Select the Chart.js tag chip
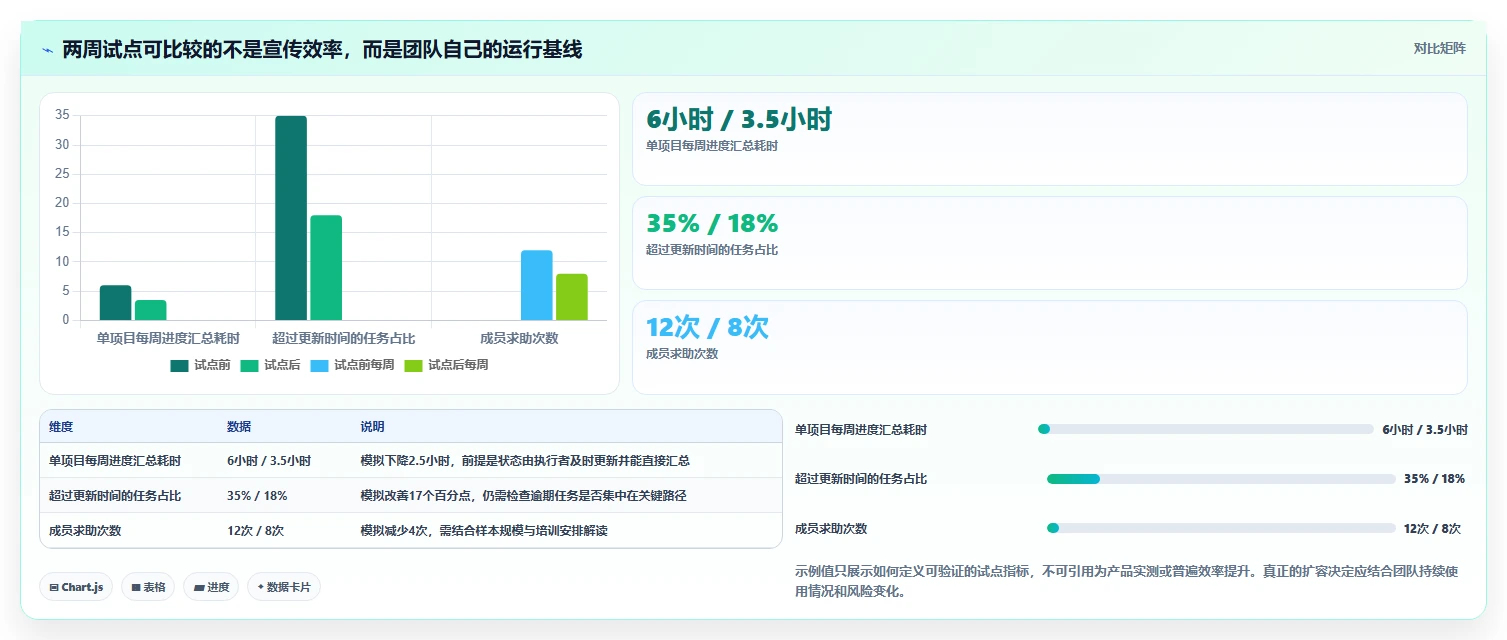 (x=76, y=587)
